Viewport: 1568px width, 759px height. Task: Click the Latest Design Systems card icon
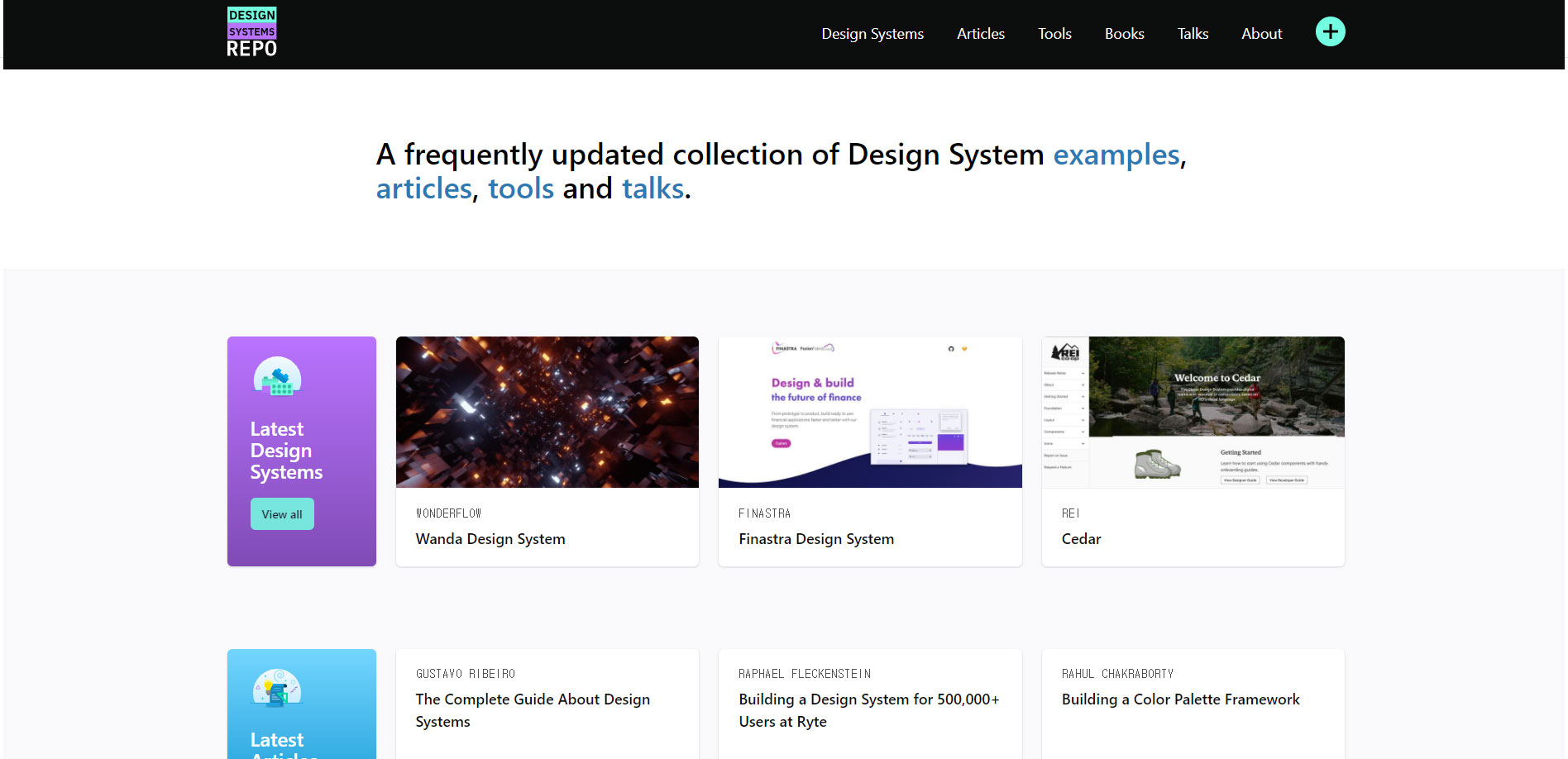pos(277,377)
